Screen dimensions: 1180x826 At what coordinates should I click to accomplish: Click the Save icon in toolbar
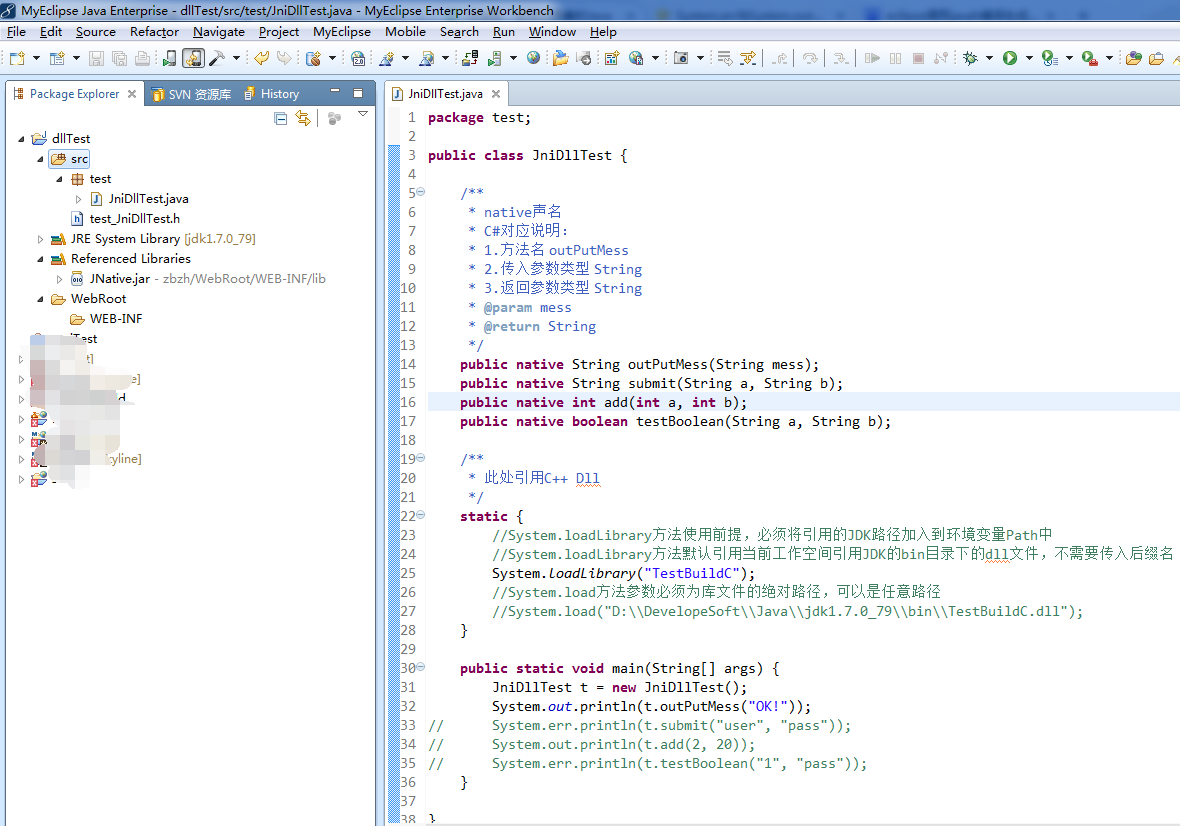pos(96,58)
